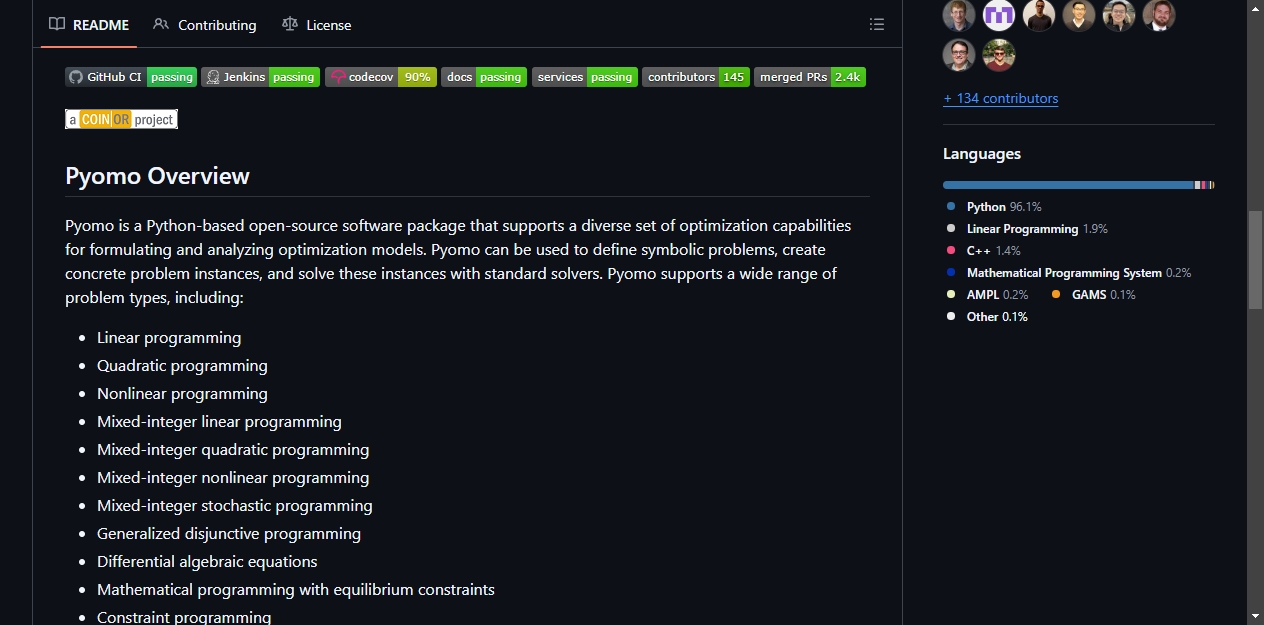Click the GitHub CI passing badge

131,77
